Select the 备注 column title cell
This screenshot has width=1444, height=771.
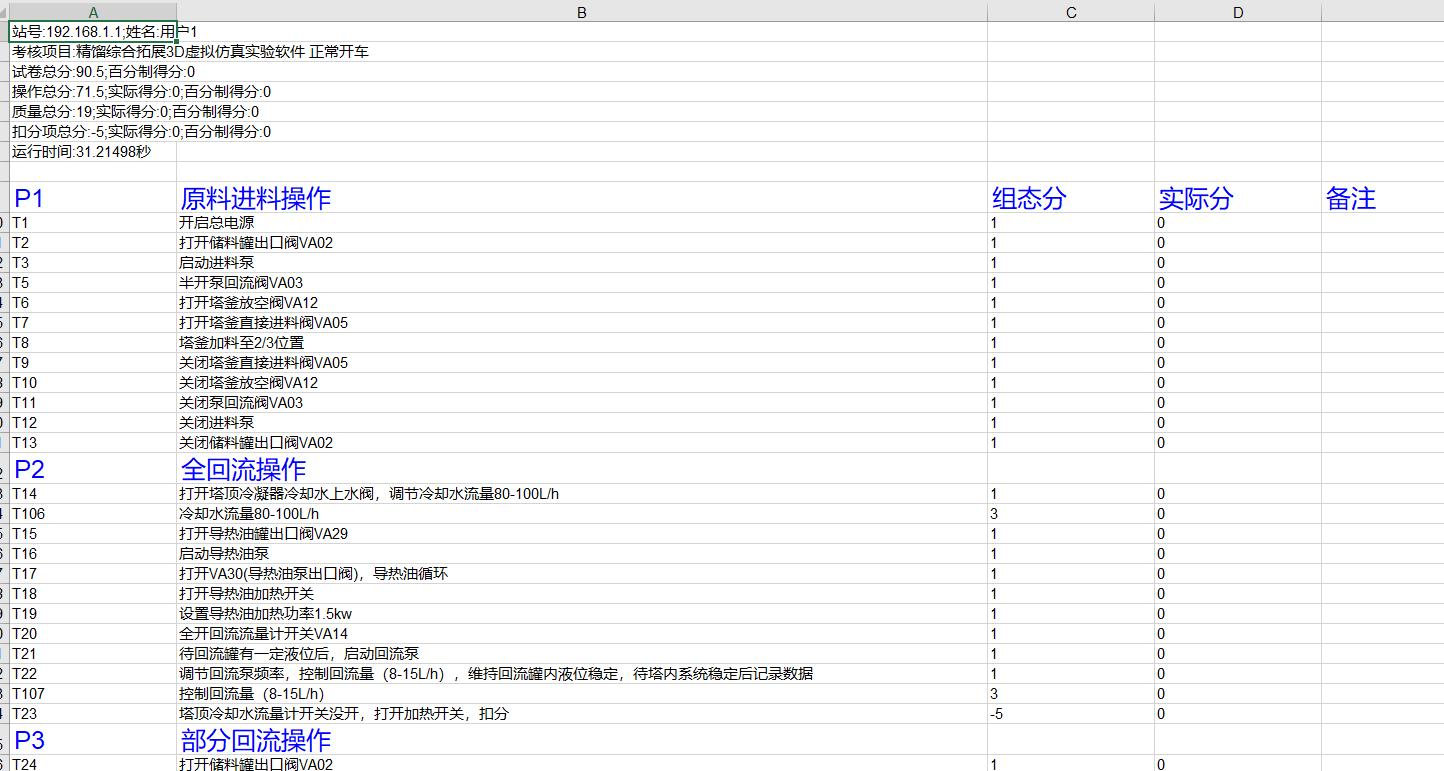click(x=1380, y=198)
